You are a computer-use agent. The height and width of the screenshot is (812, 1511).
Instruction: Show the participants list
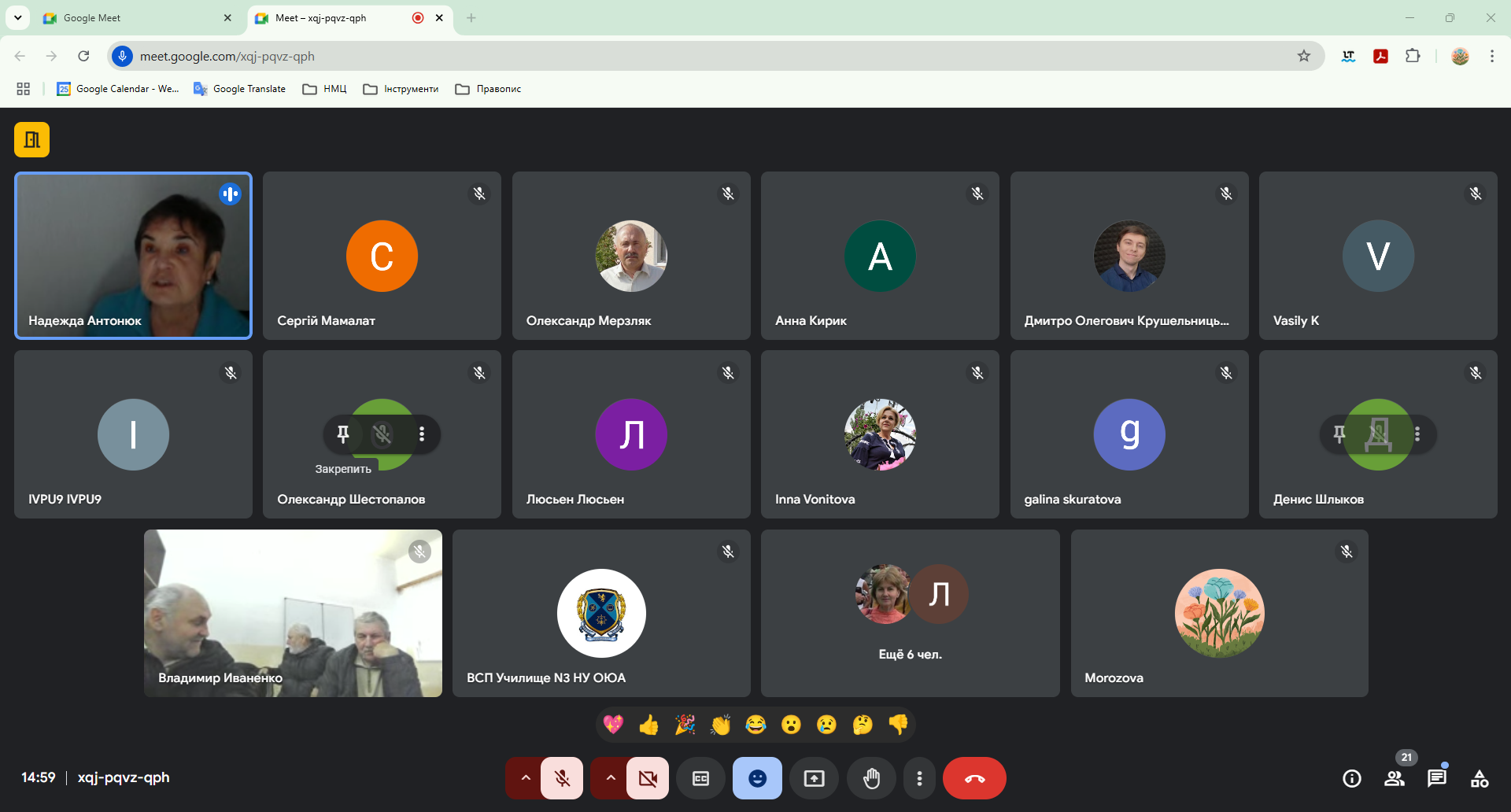[x=1394, y=778]
